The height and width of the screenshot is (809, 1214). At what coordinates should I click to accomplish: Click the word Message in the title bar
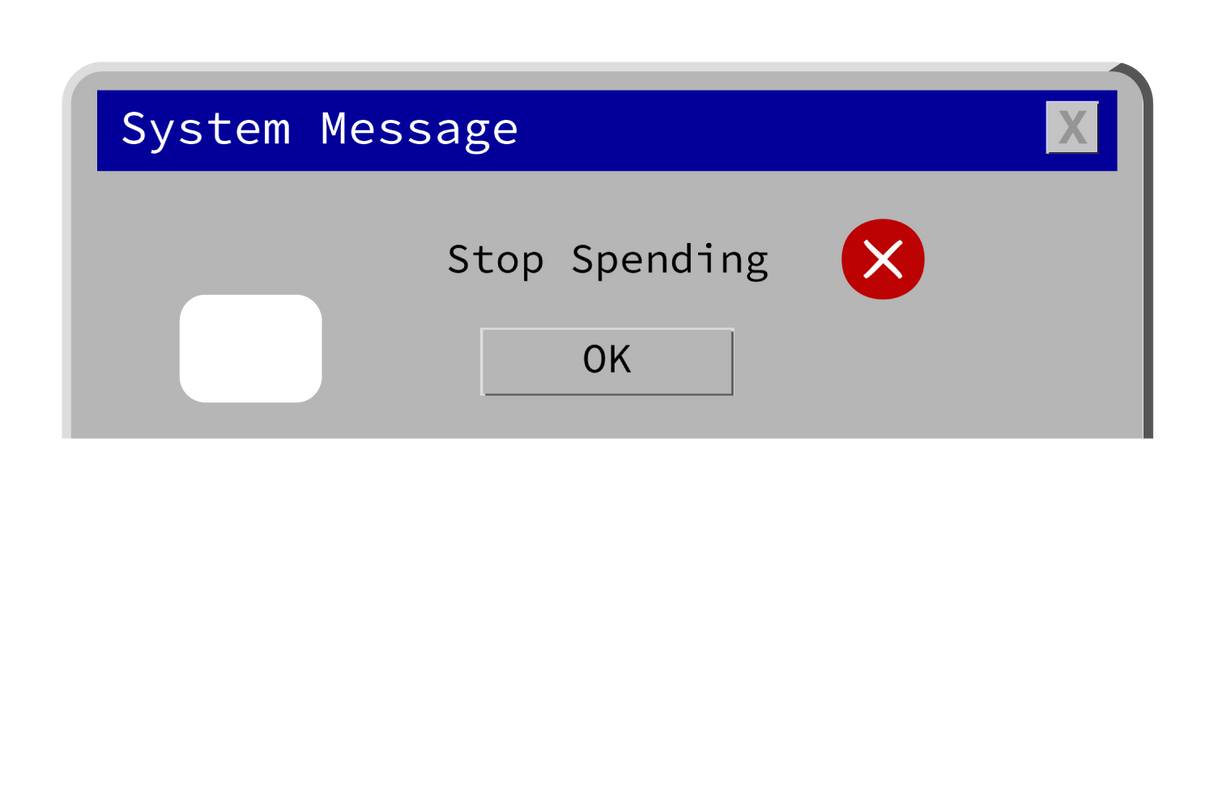tap(420, 129)
